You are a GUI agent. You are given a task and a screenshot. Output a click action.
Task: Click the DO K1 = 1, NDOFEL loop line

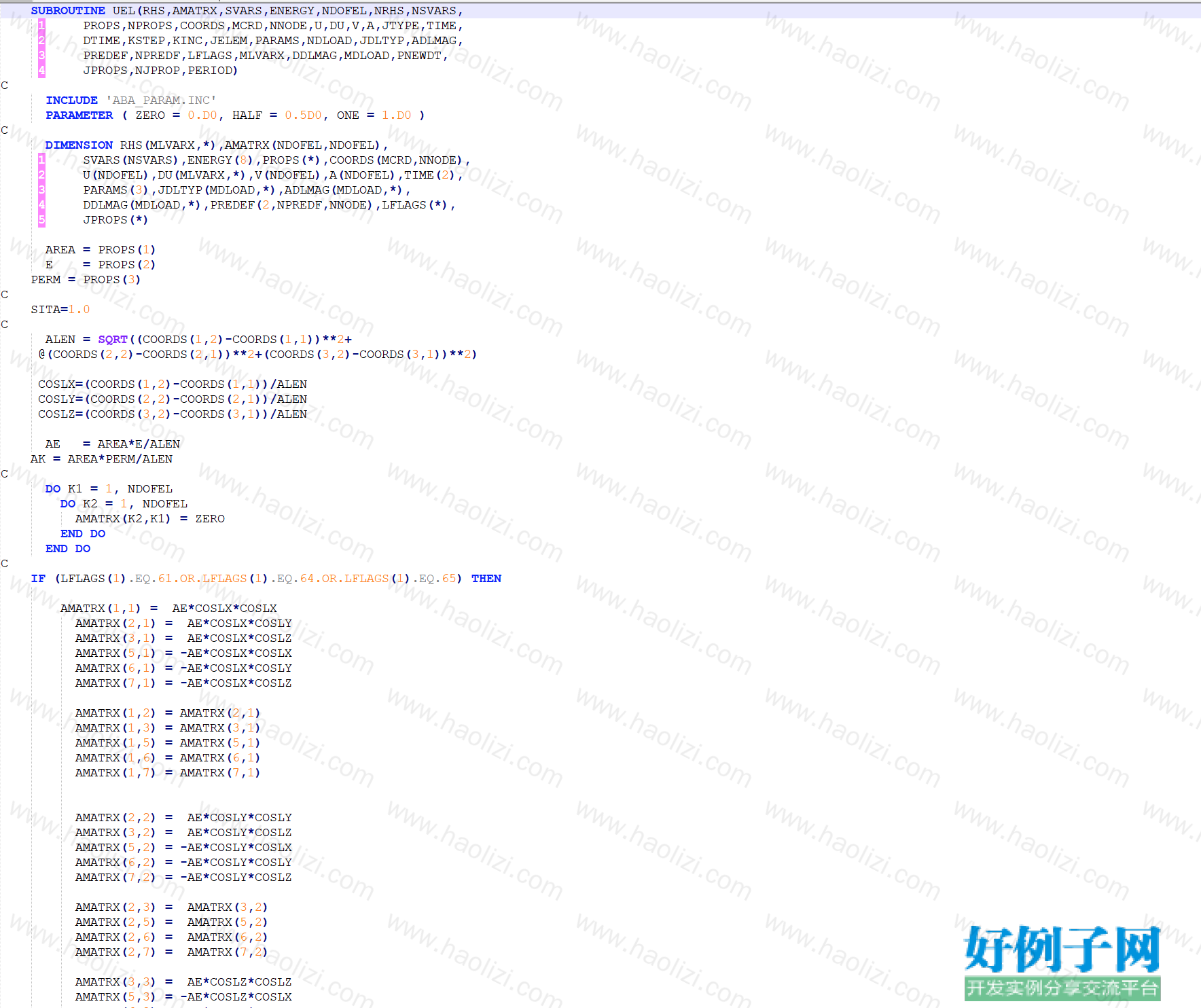pos(109,489)
